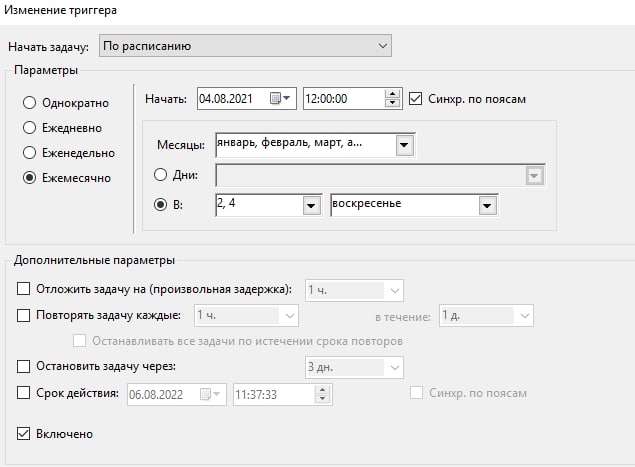Viewport: 635px width, 467px height.
Task: Enable the 'Срок действия' expiration checkbox
Action: tap(23, 393)
